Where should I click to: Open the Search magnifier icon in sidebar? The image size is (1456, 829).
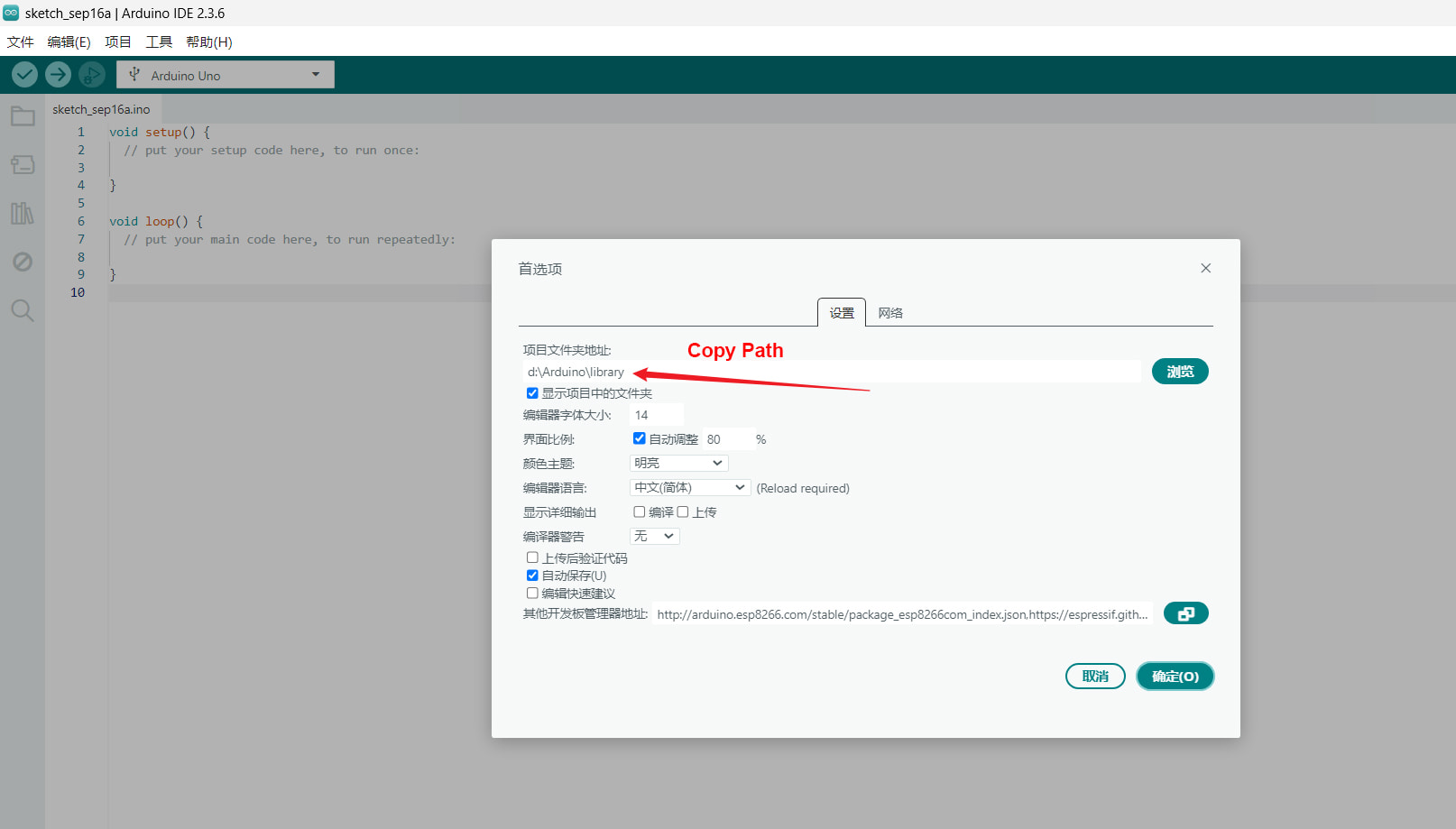(23, 311)
